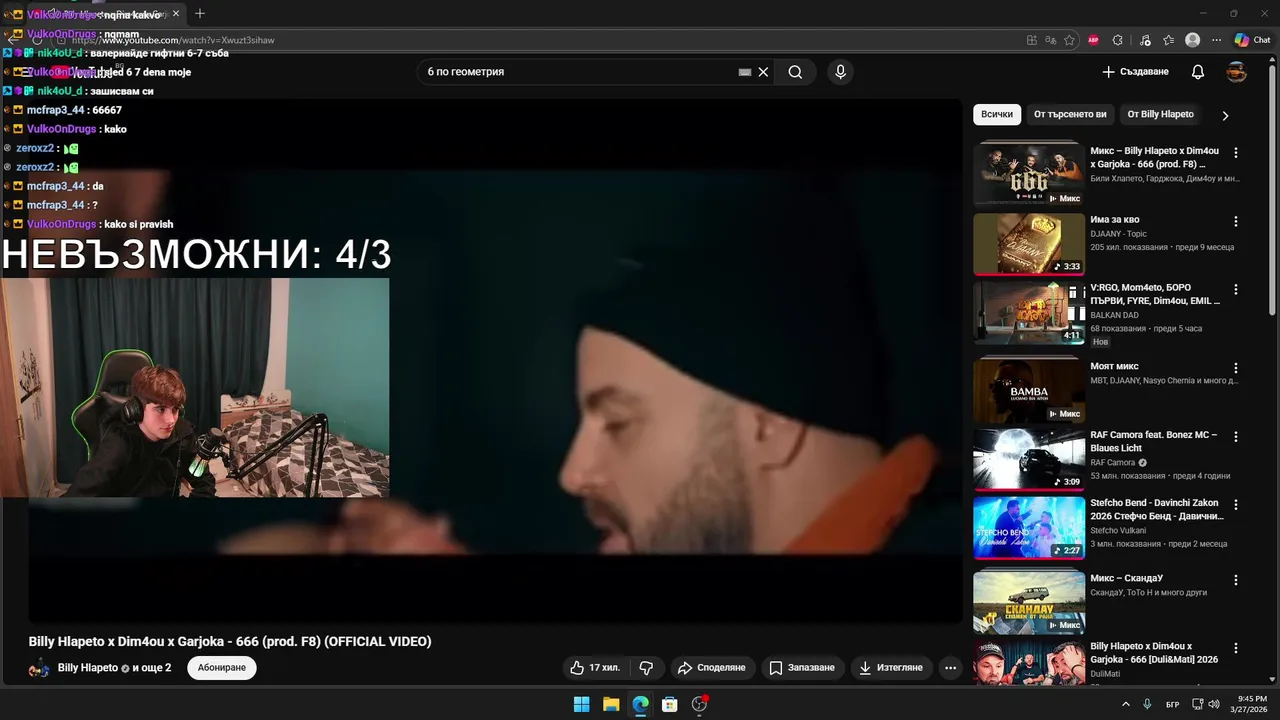Open Моят микс playlist thumbnail
Screen dimensions: 1280x720
click(1029, 391)
